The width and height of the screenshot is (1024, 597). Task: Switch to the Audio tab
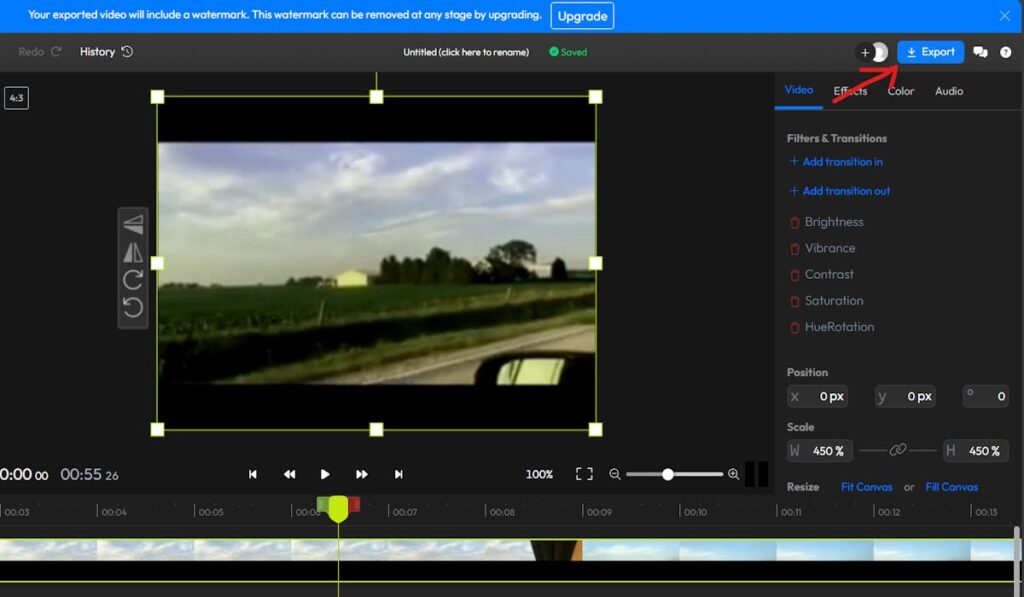coord(949,91)
